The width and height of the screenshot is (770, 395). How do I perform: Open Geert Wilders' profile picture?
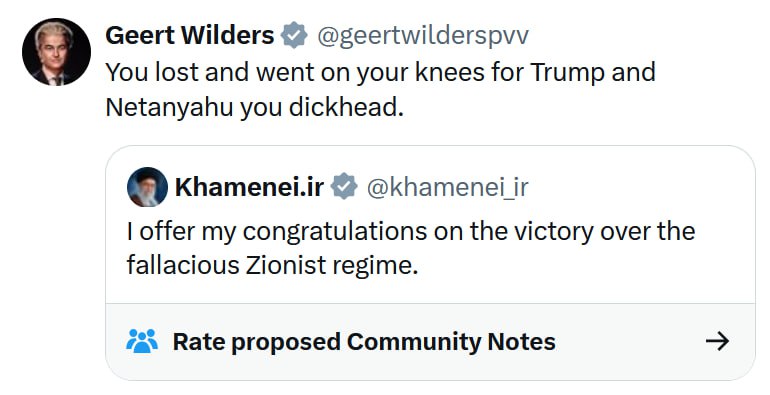point(56,52)
